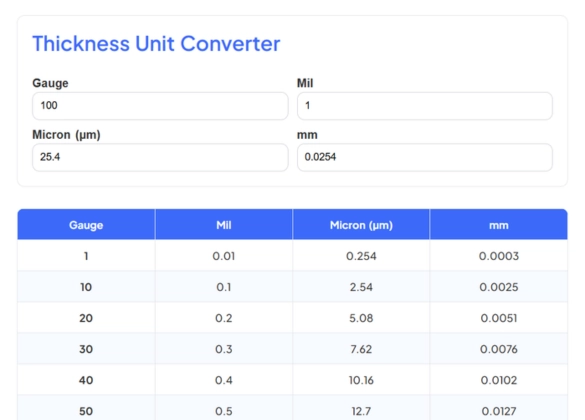Click the Micron cell showing 7.62
The image size is (585, 420).
pyautogui.click(x=361, y=349)
